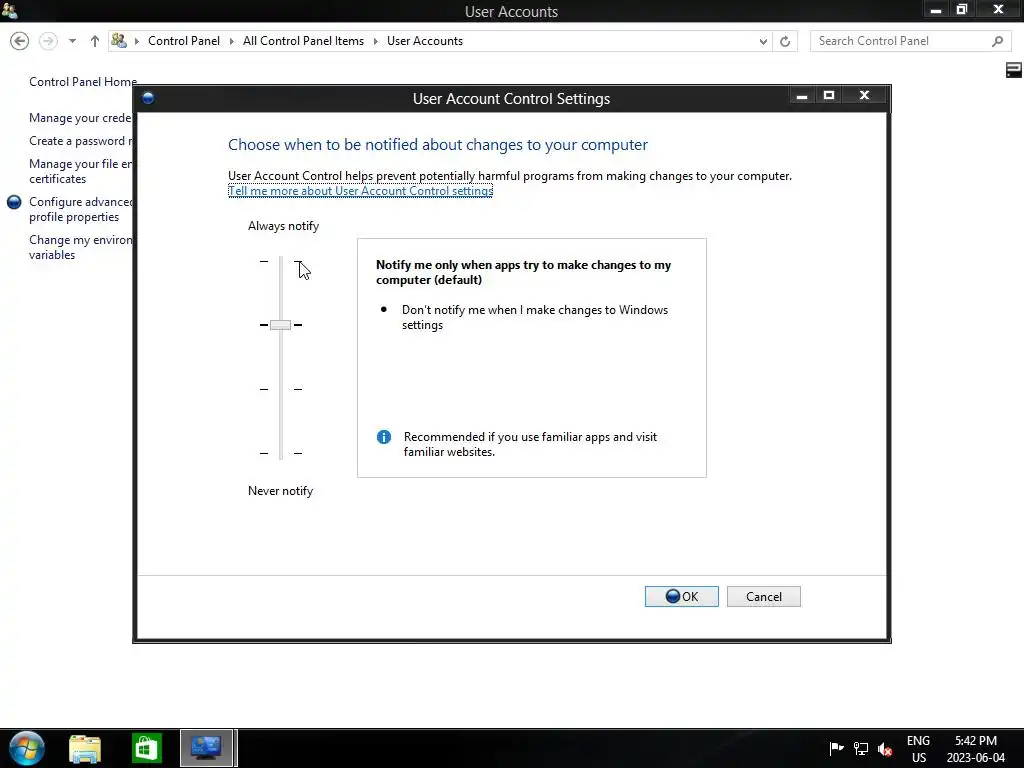Minimize the User Account Control Settings dialog
Image resolution: width=1024 pixels, height=768 pixels.
(x=802, y=96)
